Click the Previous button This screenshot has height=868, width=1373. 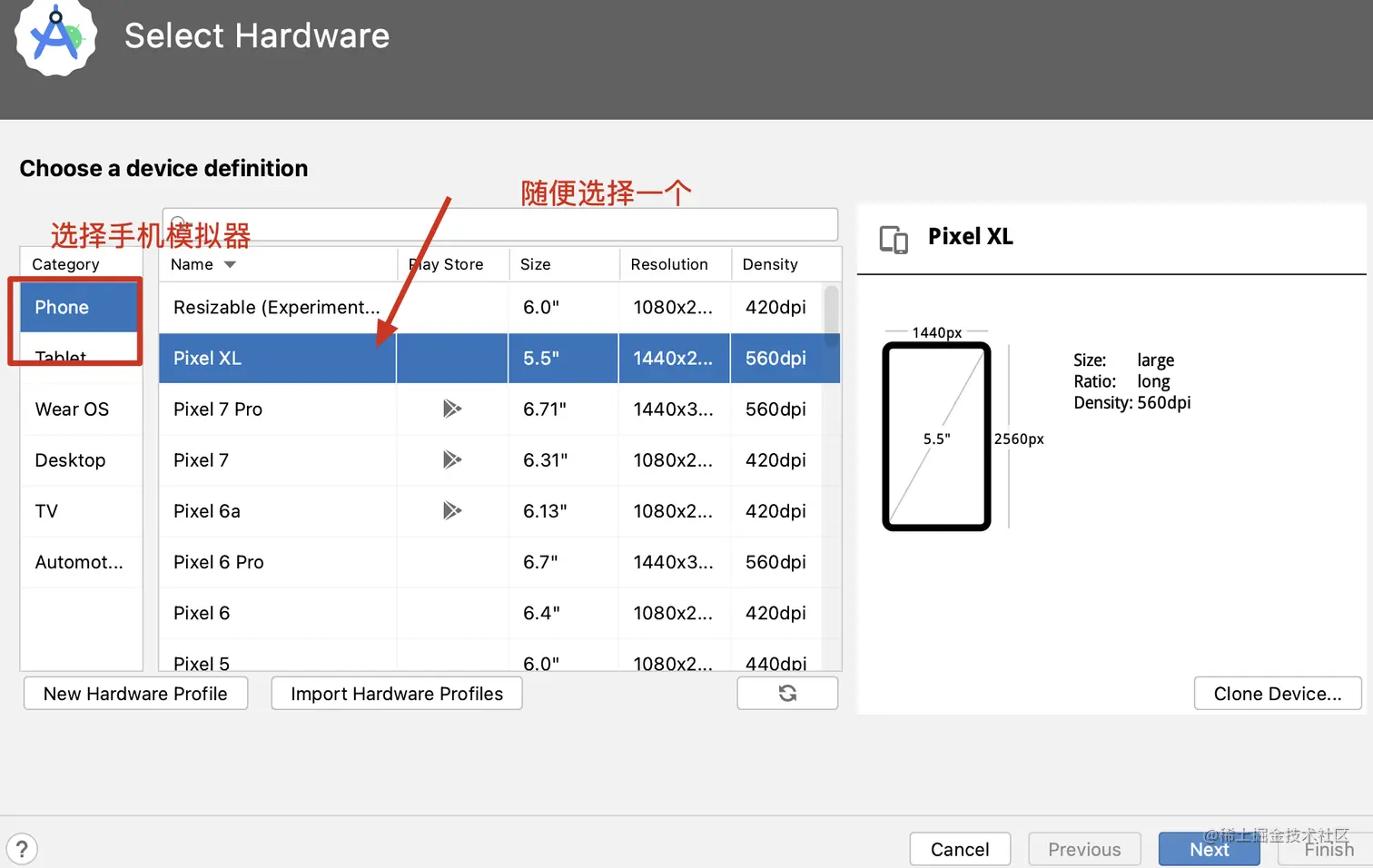[1084, 849]
